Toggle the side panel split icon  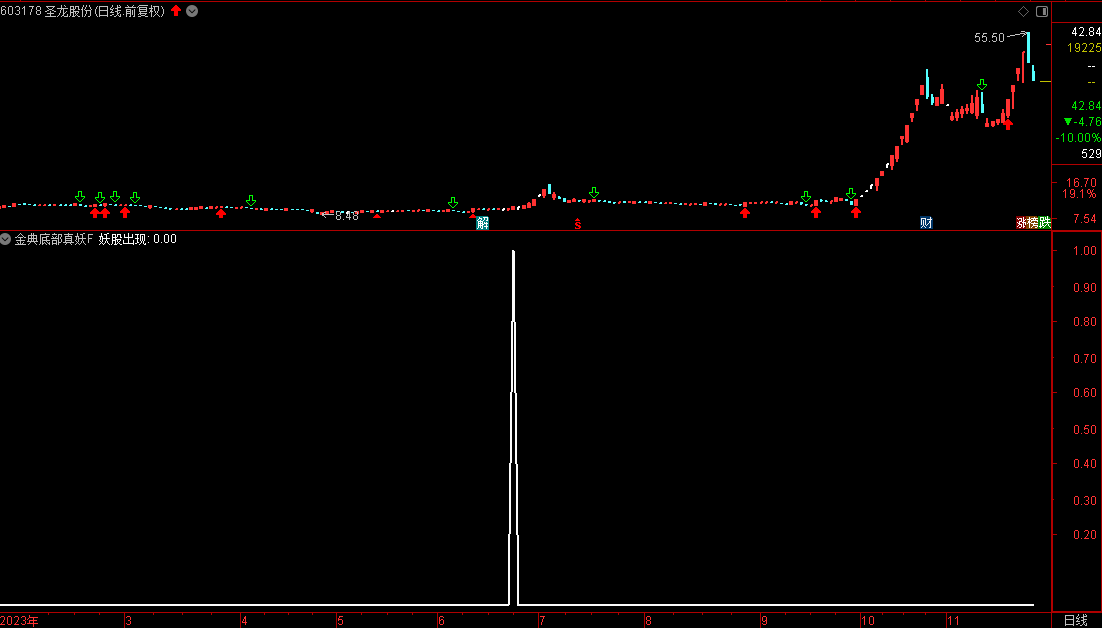1042,11
